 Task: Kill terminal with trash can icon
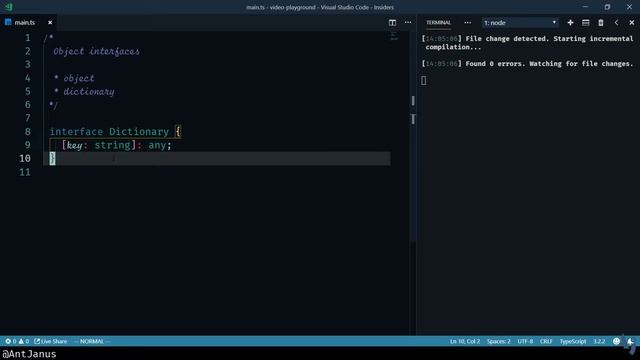coord(601,23)
